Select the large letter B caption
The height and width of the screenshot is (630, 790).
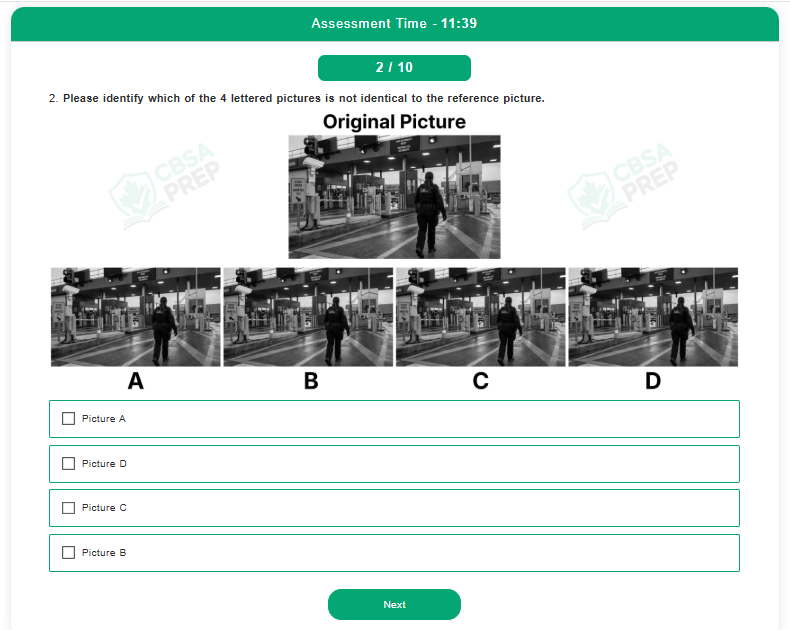311,381
